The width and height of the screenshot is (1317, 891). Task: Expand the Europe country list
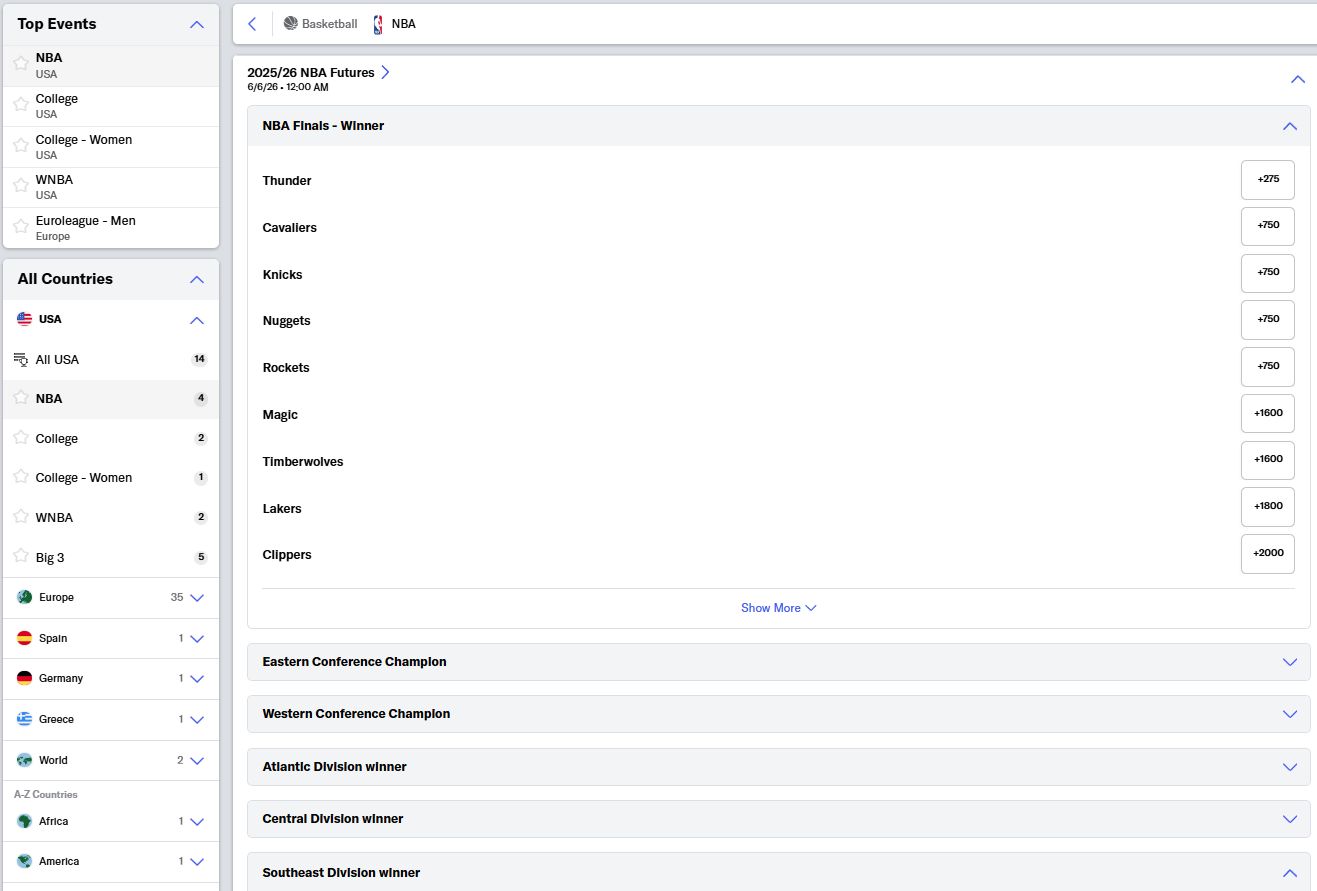coord(197,598)
